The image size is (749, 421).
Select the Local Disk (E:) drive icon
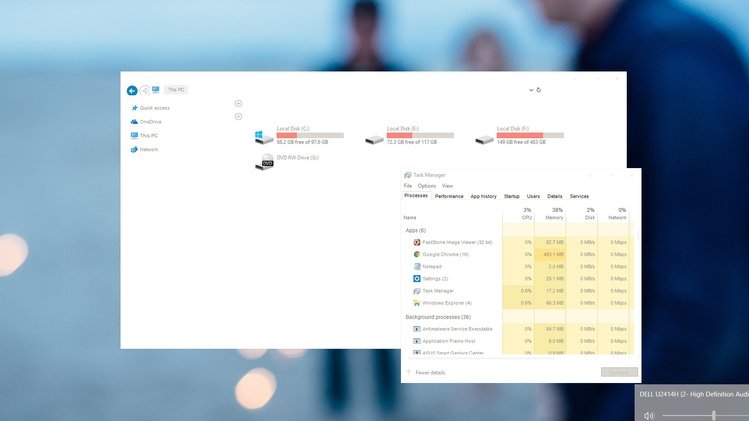(x=374, y=139)
